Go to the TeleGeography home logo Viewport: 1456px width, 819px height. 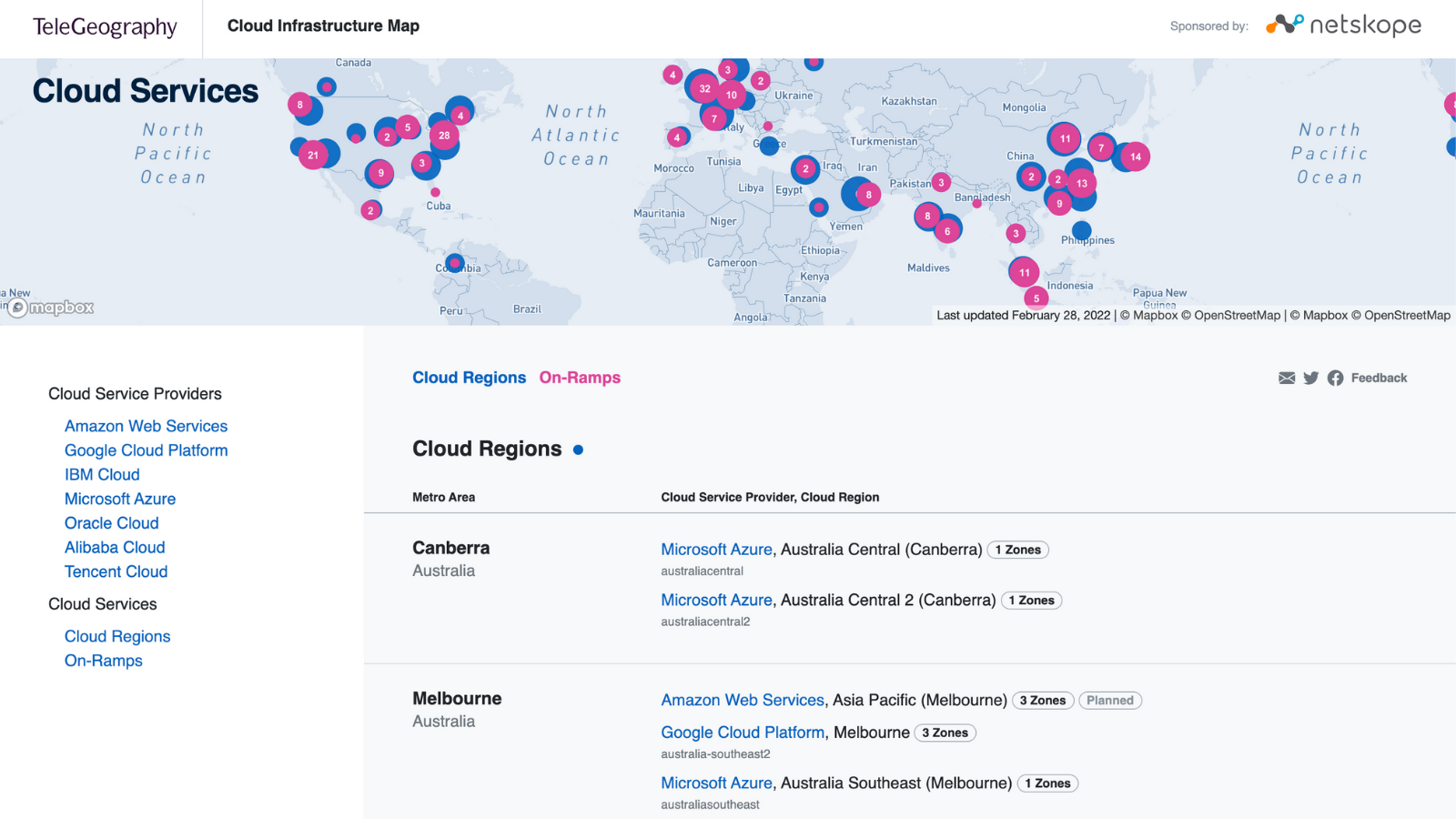105,26
